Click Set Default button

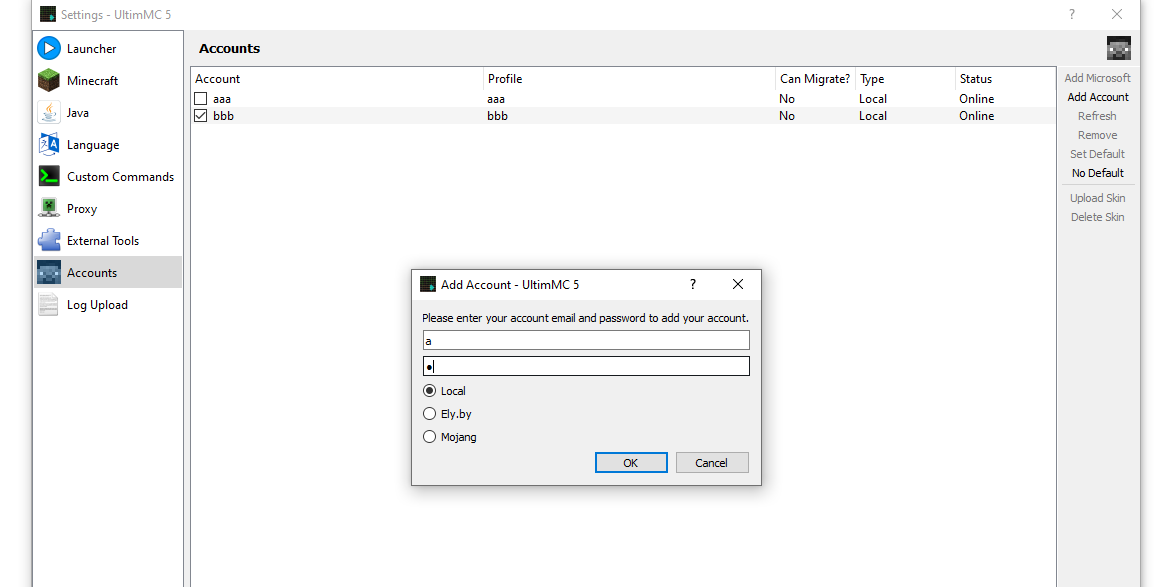click(1098, 154)
